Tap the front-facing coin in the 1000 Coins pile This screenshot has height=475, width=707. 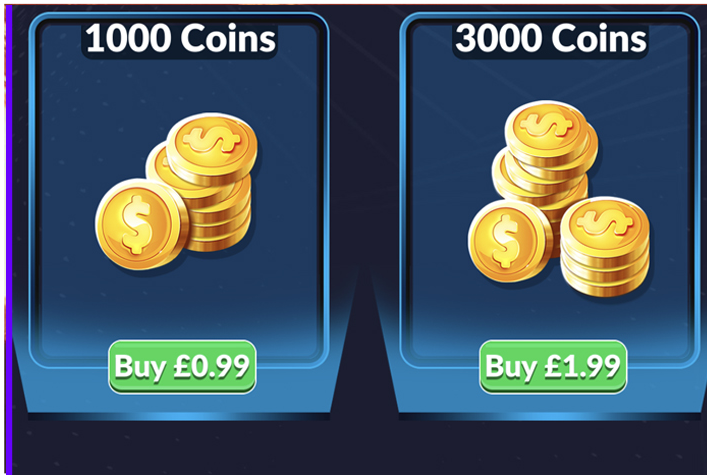(x=141, y=224)
